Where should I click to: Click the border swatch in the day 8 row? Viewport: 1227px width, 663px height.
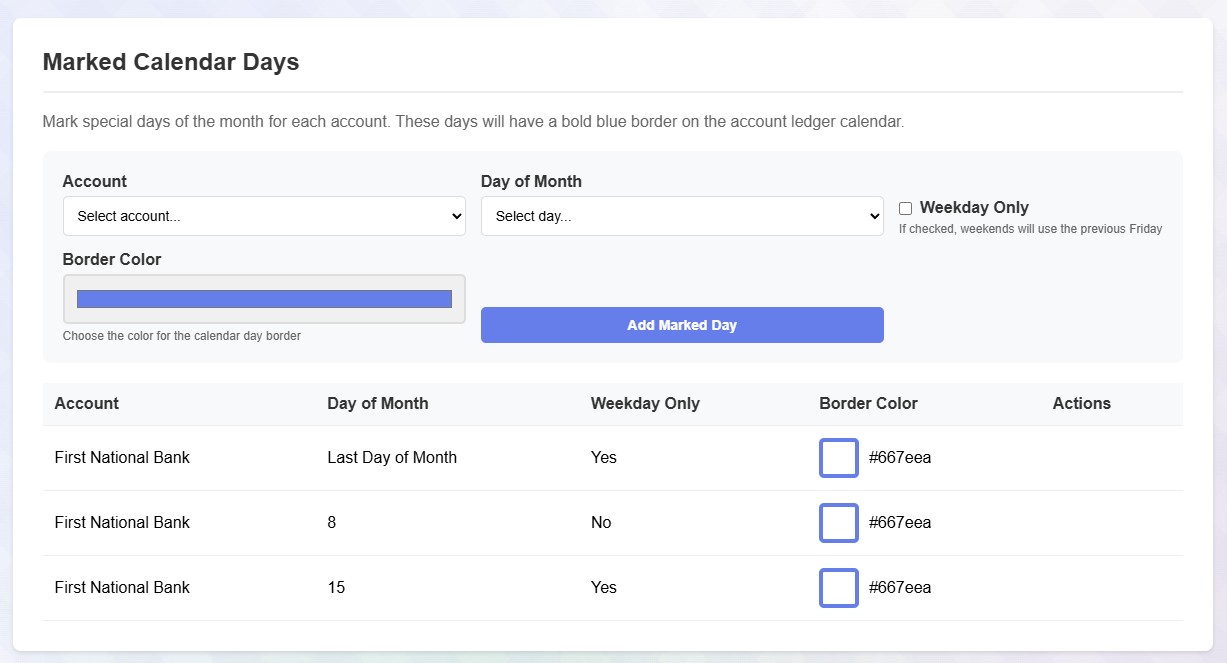838,523
